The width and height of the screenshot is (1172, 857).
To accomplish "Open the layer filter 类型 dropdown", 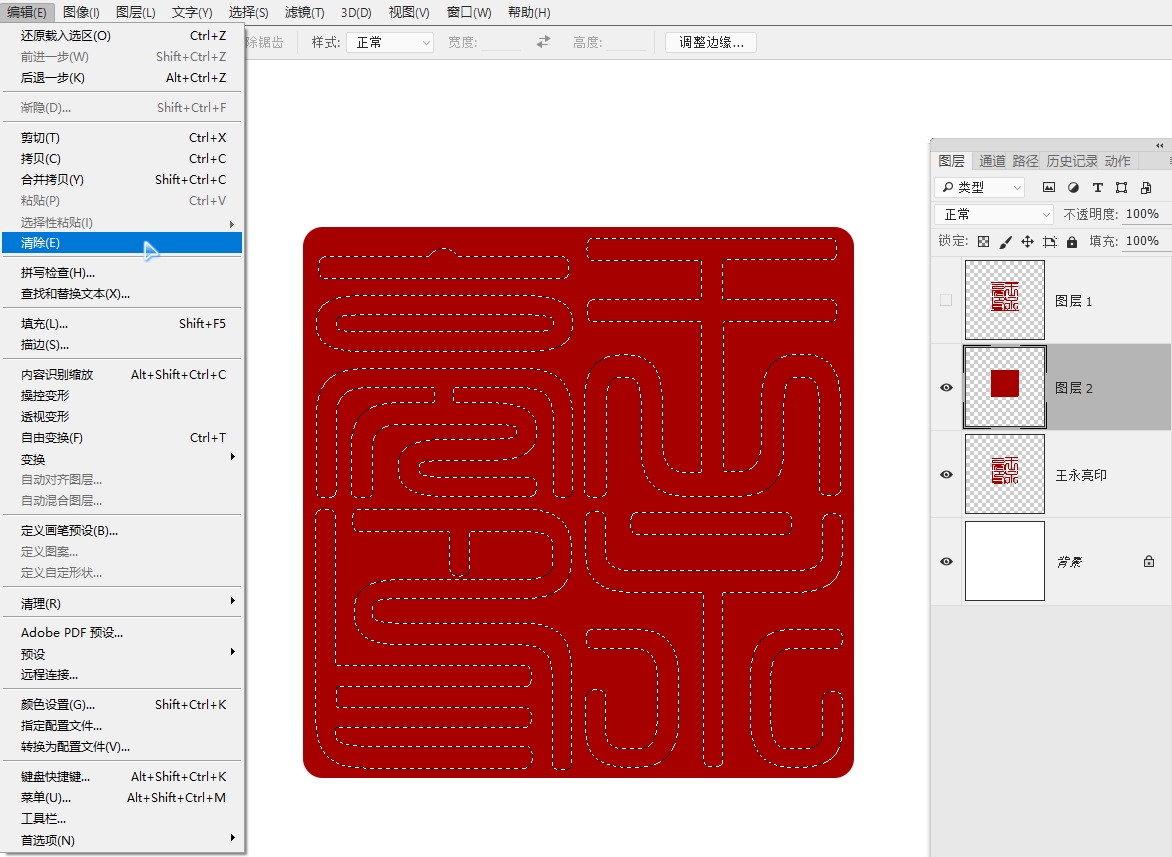I will [980, 187].
